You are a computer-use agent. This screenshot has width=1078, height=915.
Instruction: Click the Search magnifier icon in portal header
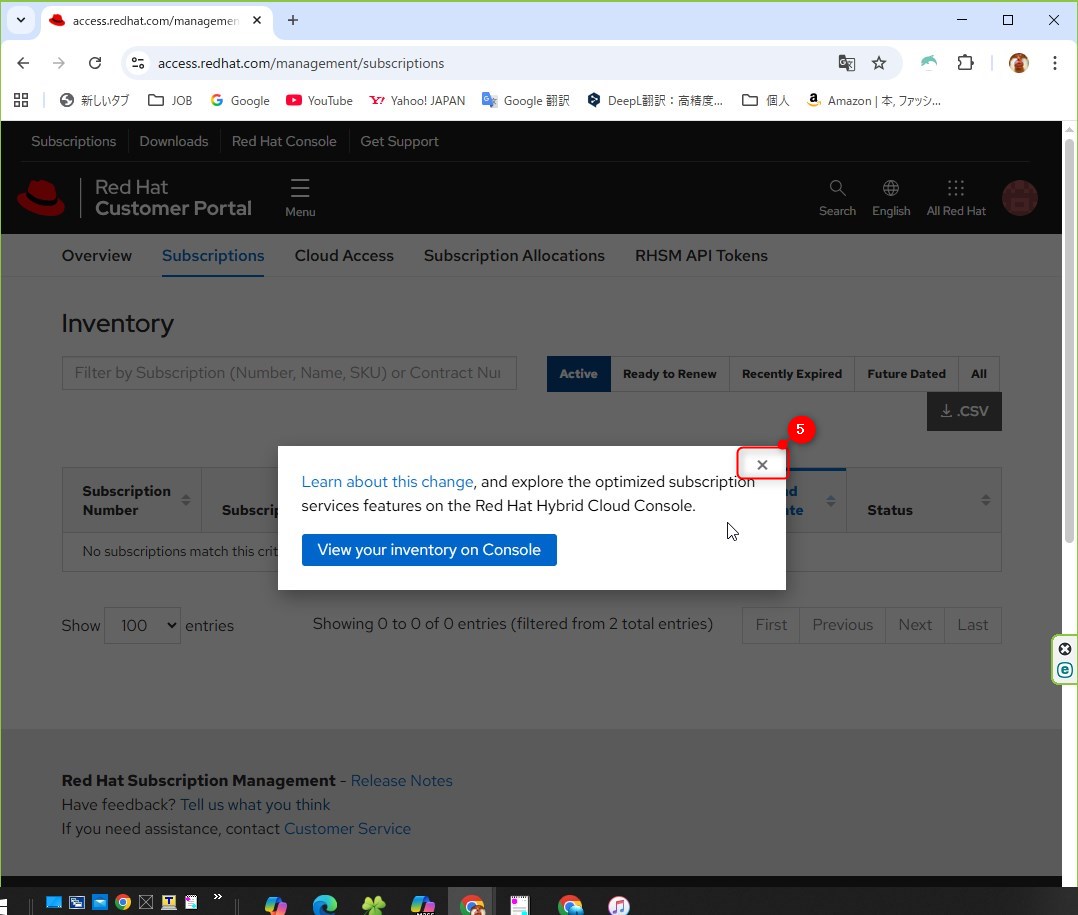(837, 198)
